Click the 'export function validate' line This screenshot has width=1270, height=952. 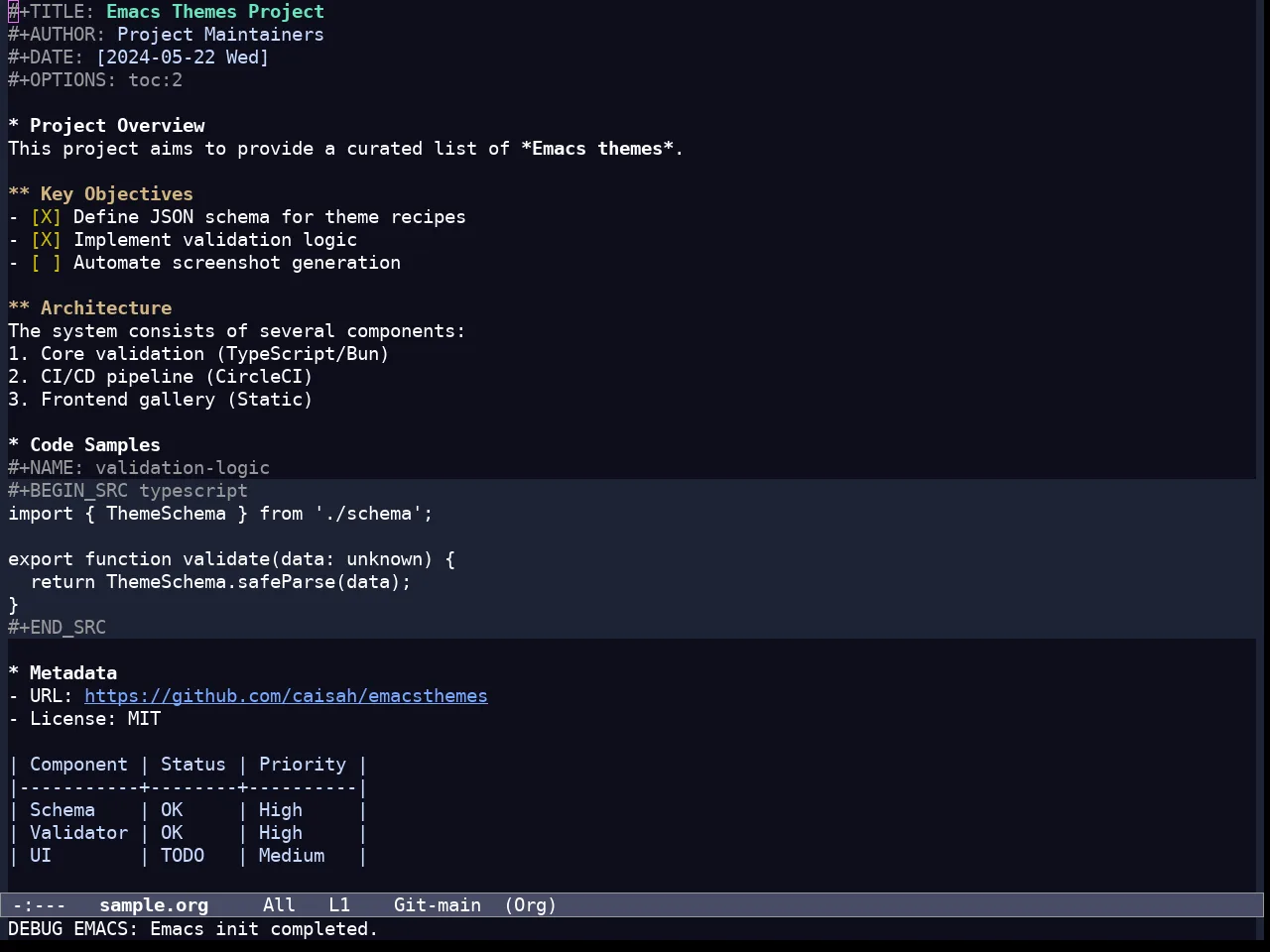pos(231,559)
